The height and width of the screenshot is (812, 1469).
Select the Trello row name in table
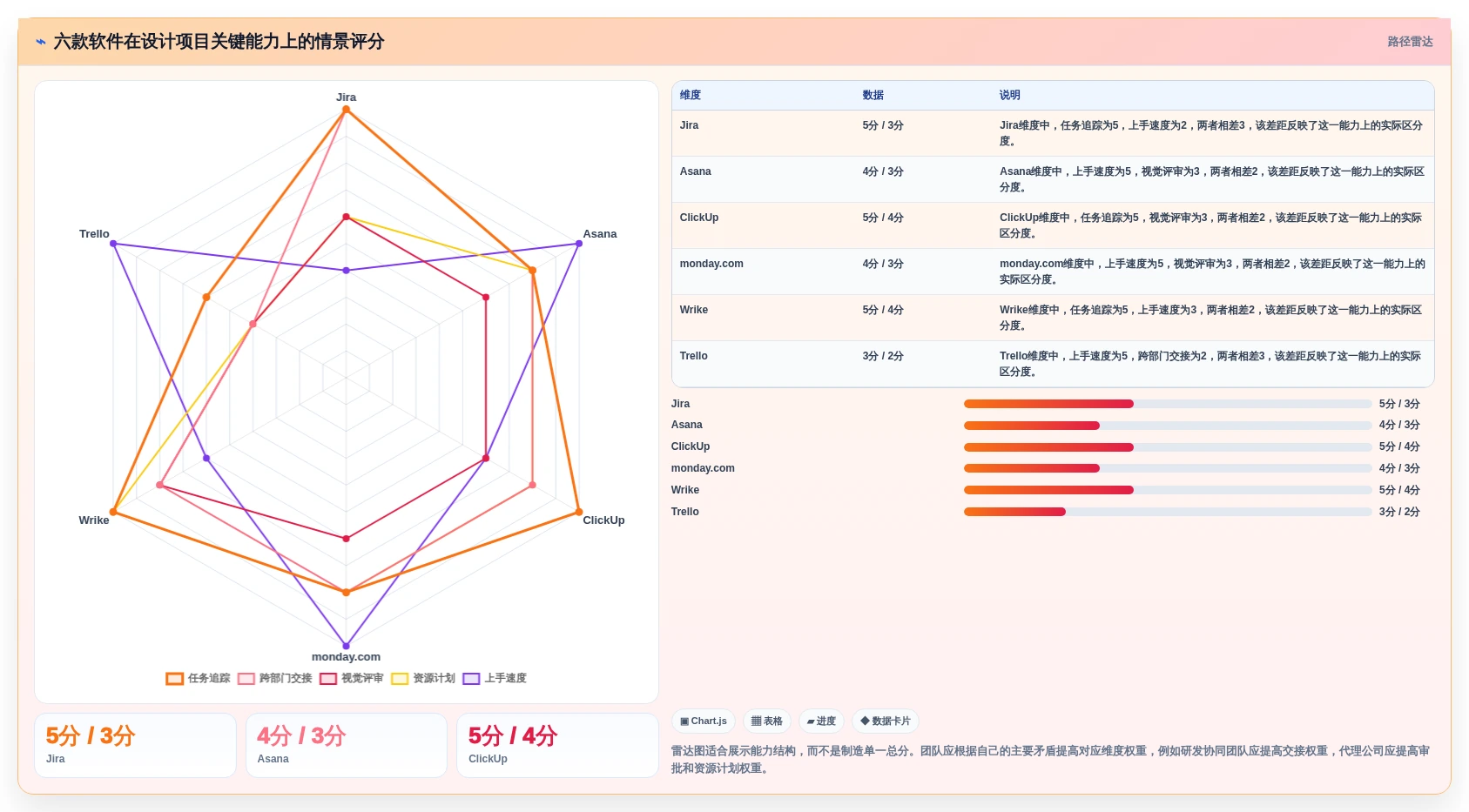click(x=694, y=356)
